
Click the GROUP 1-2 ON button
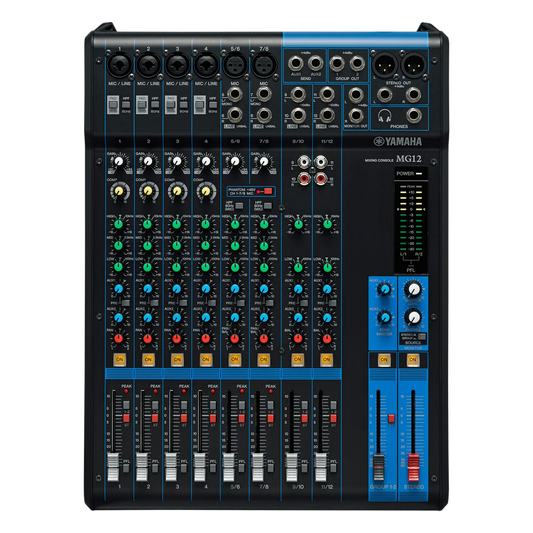tap(384, 359)
